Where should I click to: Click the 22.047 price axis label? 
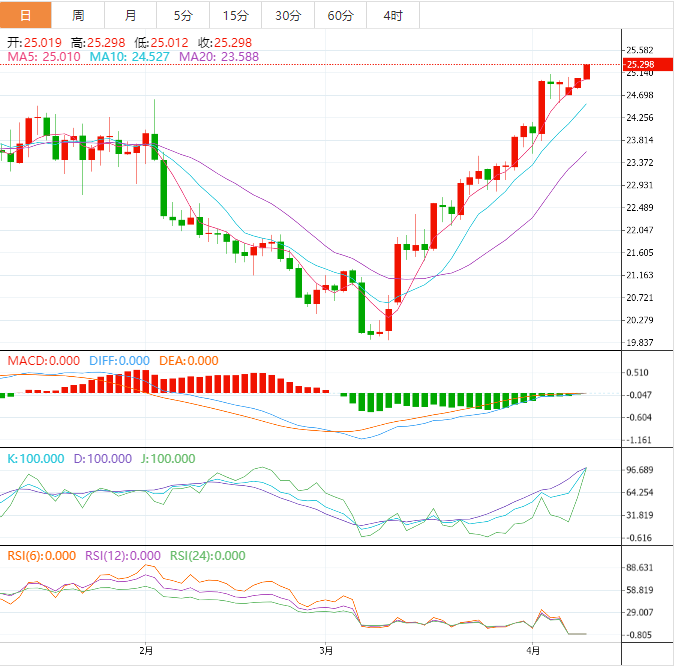(x=640, y=230)
